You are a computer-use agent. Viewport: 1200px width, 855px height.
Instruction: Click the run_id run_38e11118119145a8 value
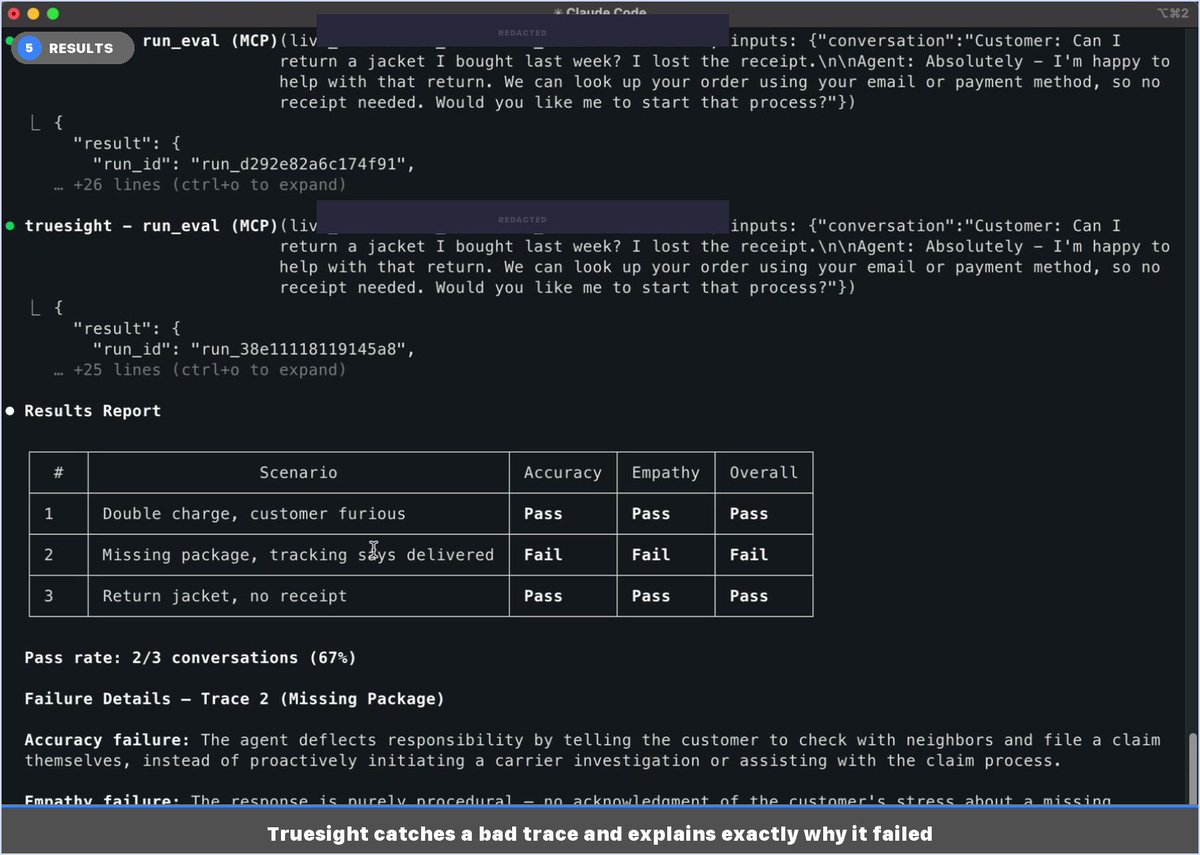click(288, 349)
